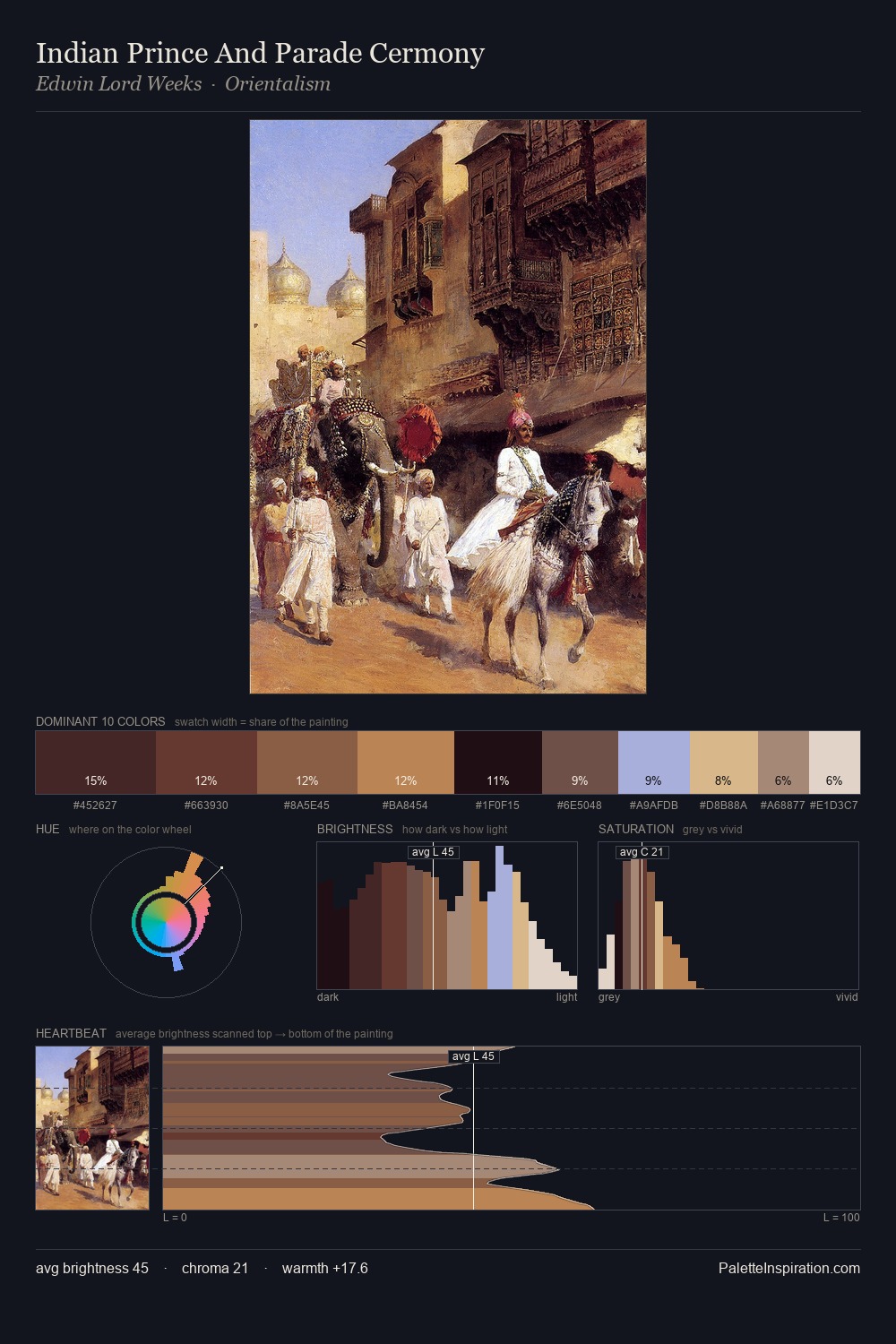Click the hue color wheel
Screen dimensions: 896x1344
[x=166, y=922]
